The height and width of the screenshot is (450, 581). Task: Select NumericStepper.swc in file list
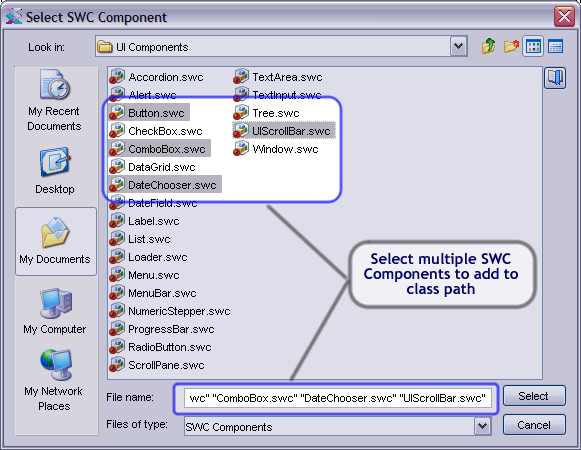170,311
